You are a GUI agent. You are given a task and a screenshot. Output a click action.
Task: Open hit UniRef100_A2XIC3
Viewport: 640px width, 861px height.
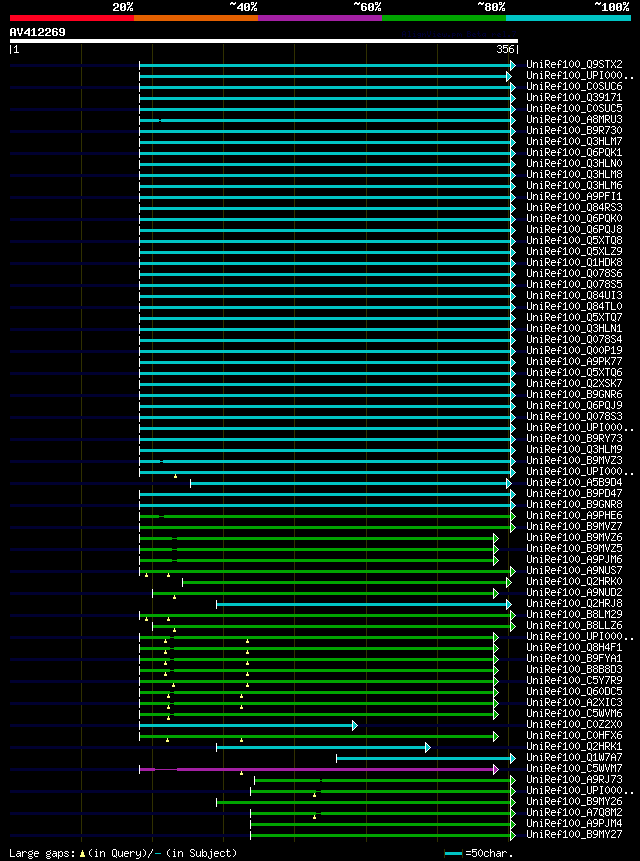point(574,702)
